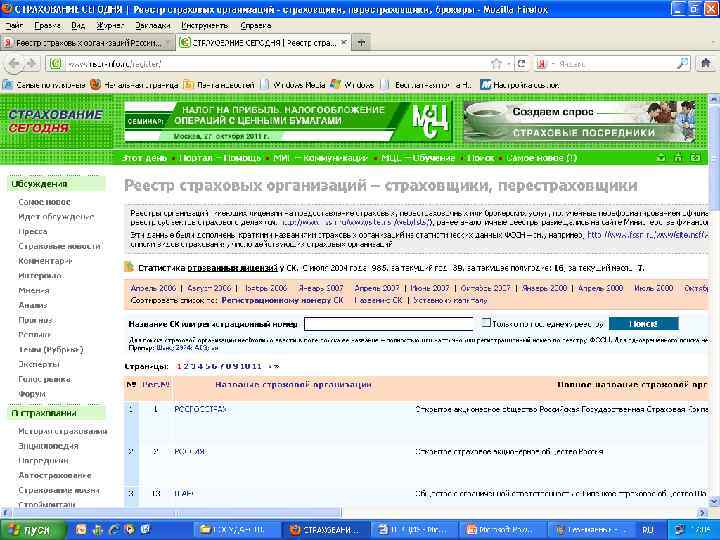This screenshot has height=540, width=720.
Task: Open the Firefox home page icon
Action: click(x=705, y=63)
